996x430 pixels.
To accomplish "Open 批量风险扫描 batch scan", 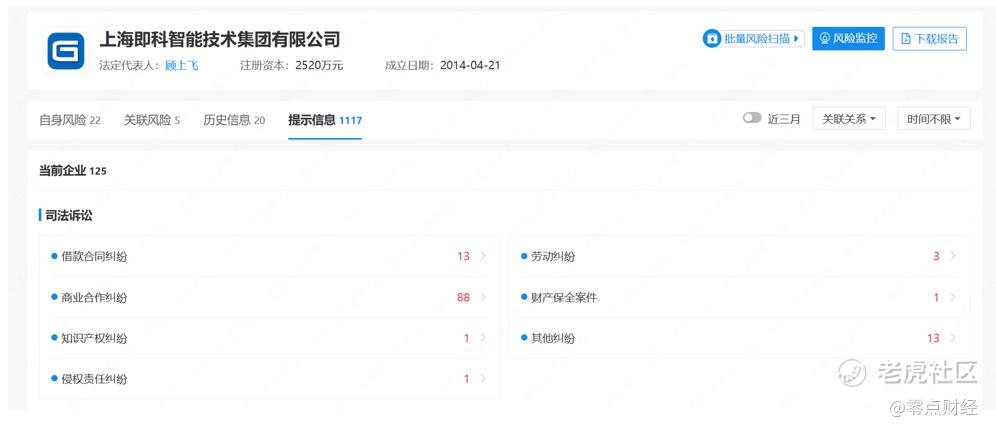I will click(x=754, y=39).
